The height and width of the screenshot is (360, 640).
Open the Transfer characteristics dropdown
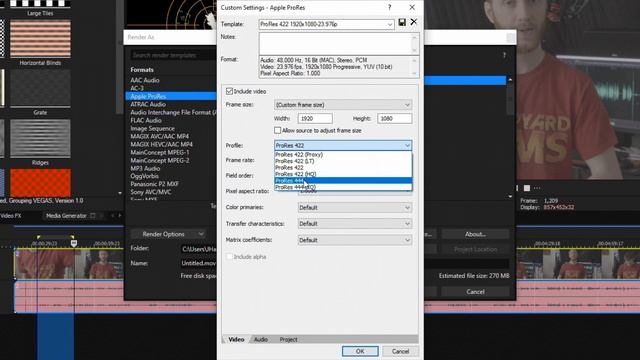[x=355, y=224]
